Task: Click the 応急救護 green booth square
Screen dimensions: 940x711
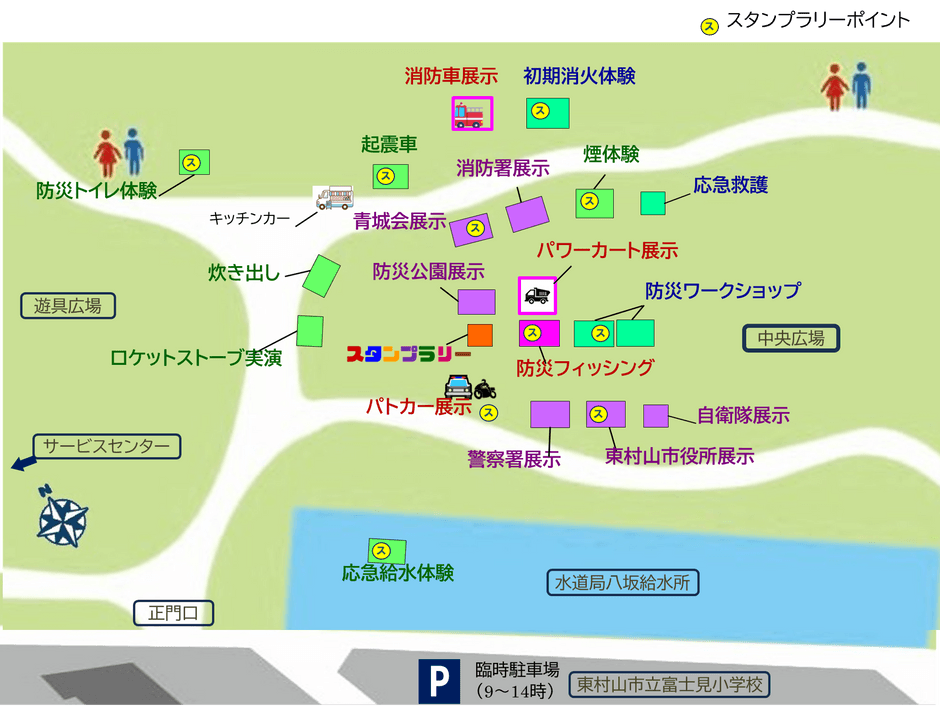Action: (653, 203)
